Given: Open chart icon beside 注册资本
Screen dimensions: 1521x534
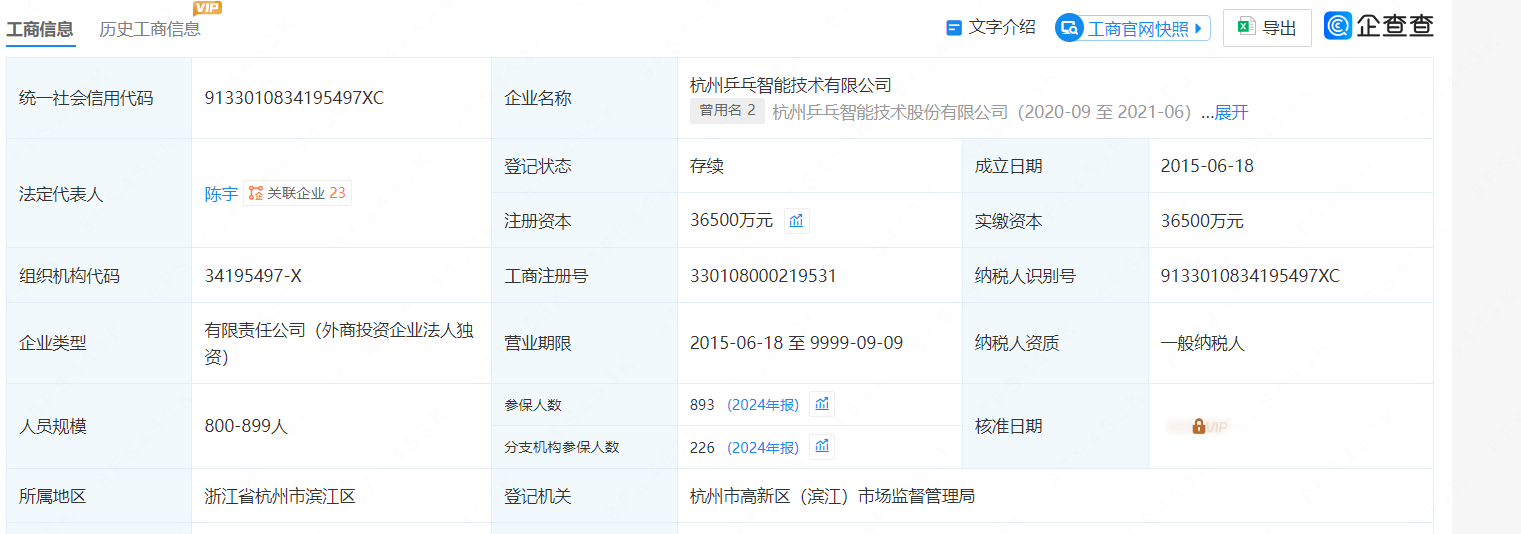Looking at the screenshot, I should point(796,221).
